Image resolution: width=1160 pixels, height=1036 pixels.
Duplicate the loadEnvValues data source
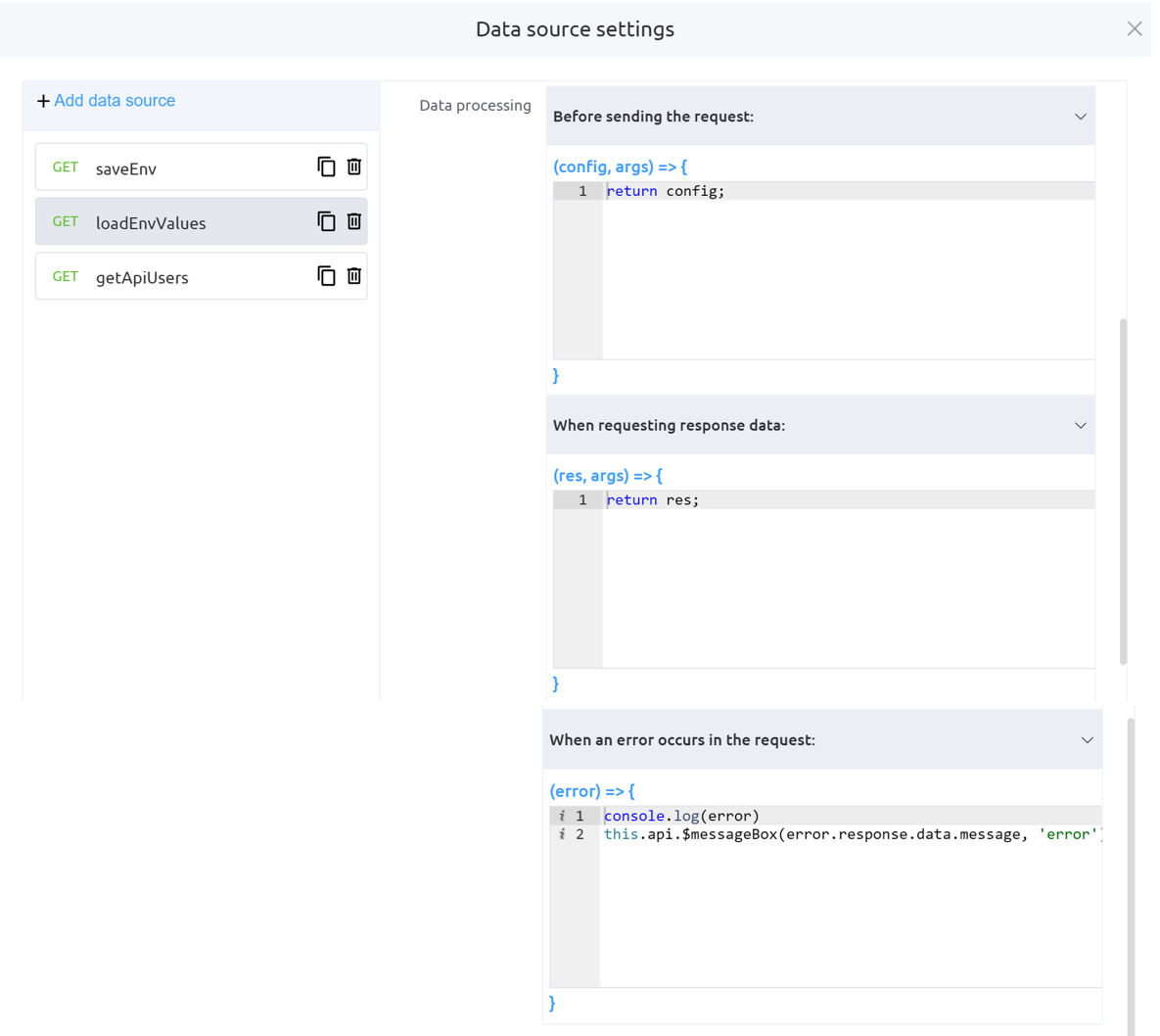tap(326, 222)
